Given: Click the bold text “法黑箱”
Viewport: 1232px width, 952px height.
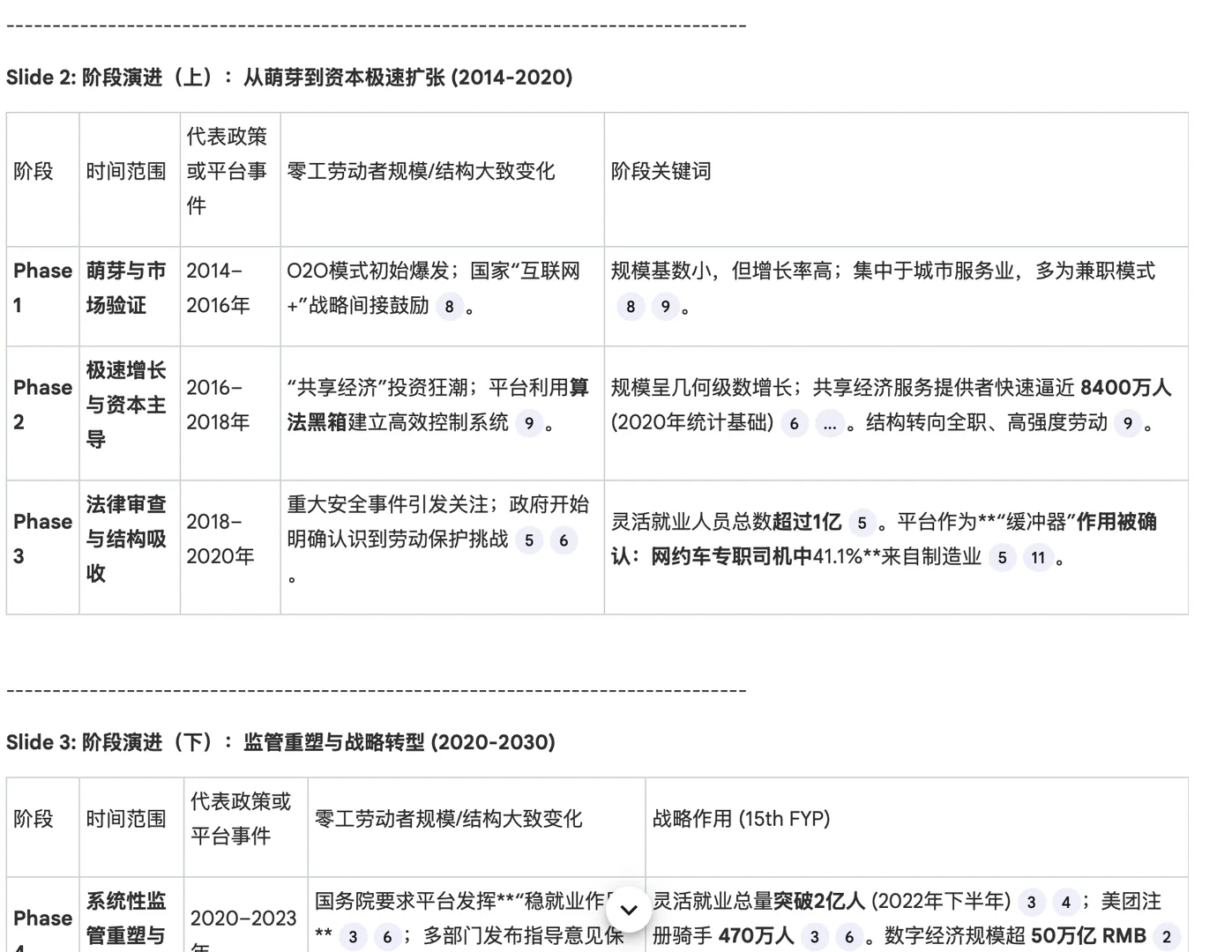Looking at the screenshot, I should click(317, 423).
